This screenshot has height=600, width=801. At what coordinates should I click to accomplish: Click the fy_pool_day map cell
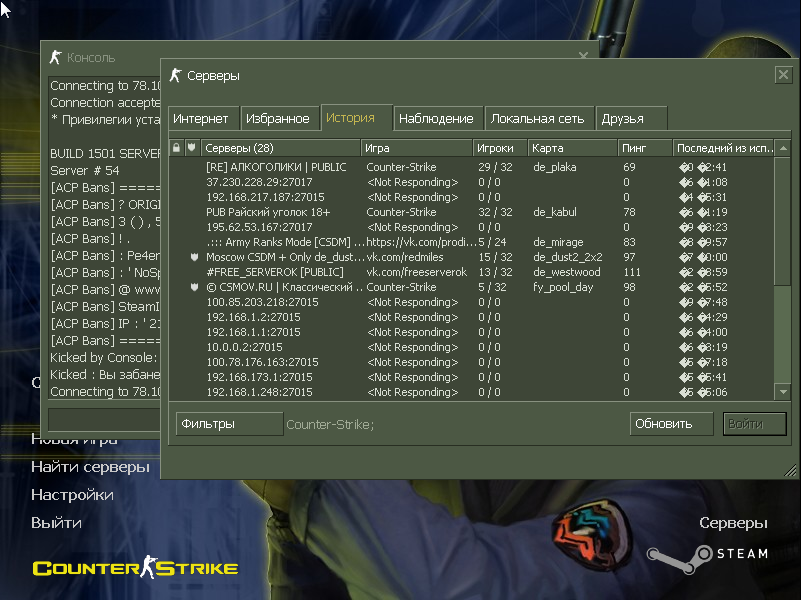coord(563,287)
